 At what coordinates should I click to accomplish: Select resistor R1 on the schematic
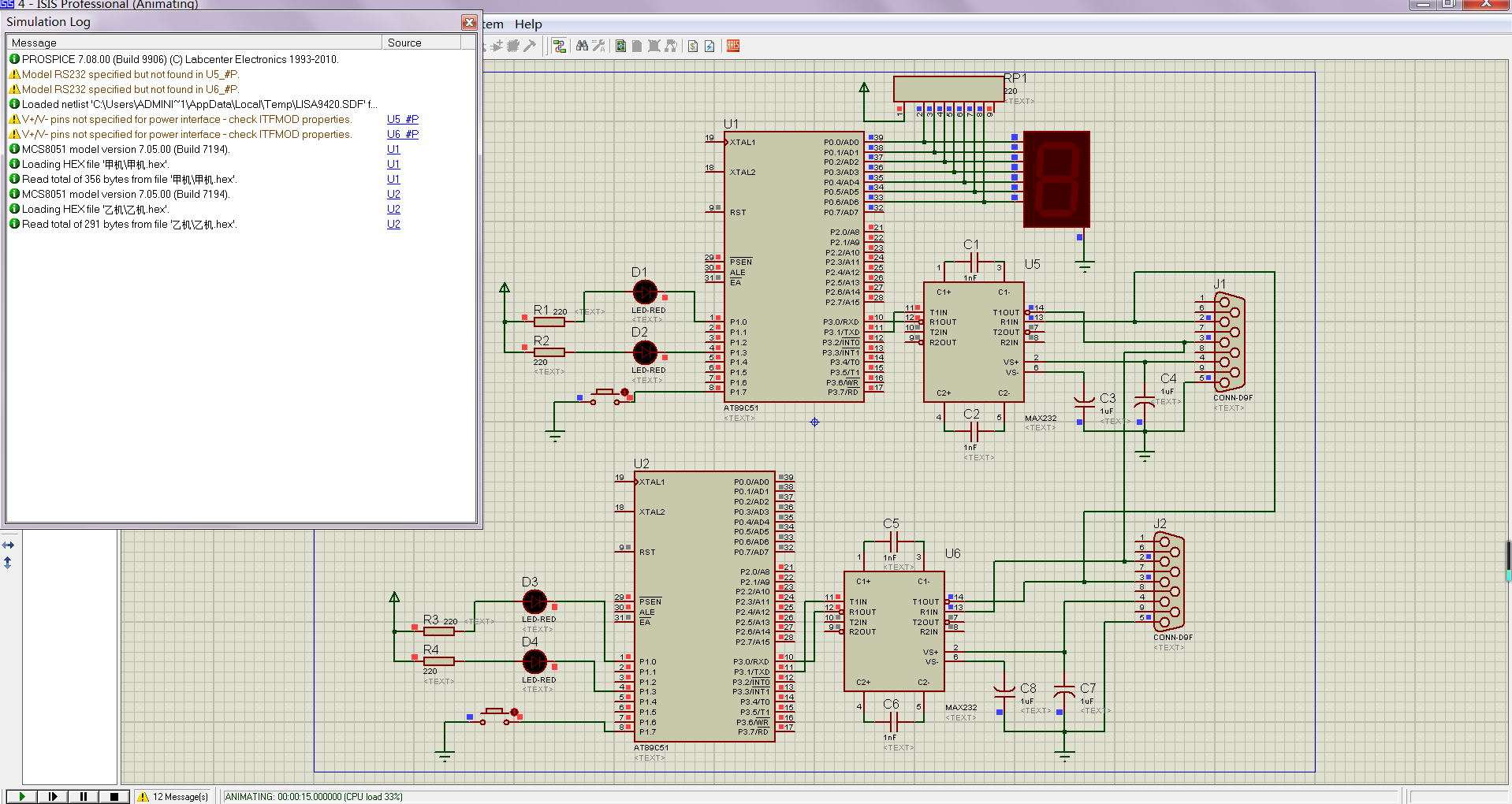[549, 322]
